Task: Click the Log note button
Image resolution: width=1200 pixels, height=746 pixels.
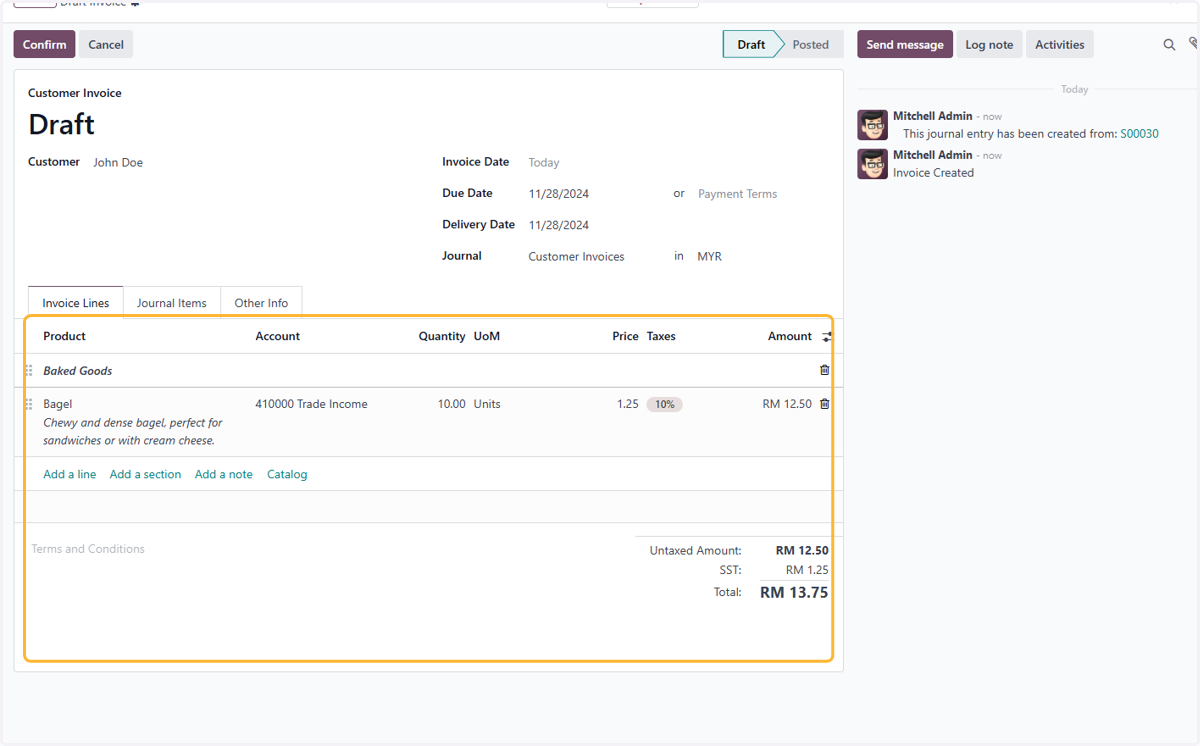Action: pyautogui.click(x=989, y=44)
